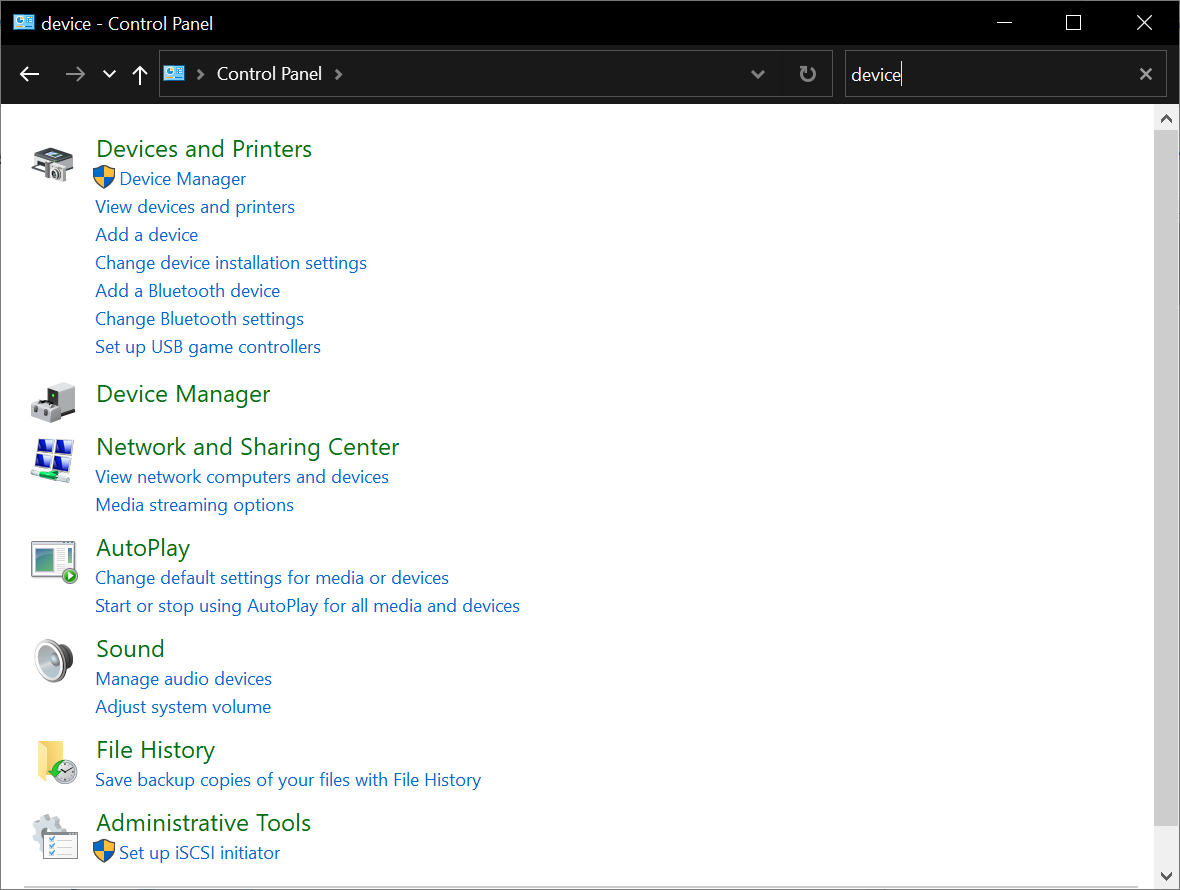The image size is (1180, 890).
Task: Click the File History icon
Action: point(52,763)
